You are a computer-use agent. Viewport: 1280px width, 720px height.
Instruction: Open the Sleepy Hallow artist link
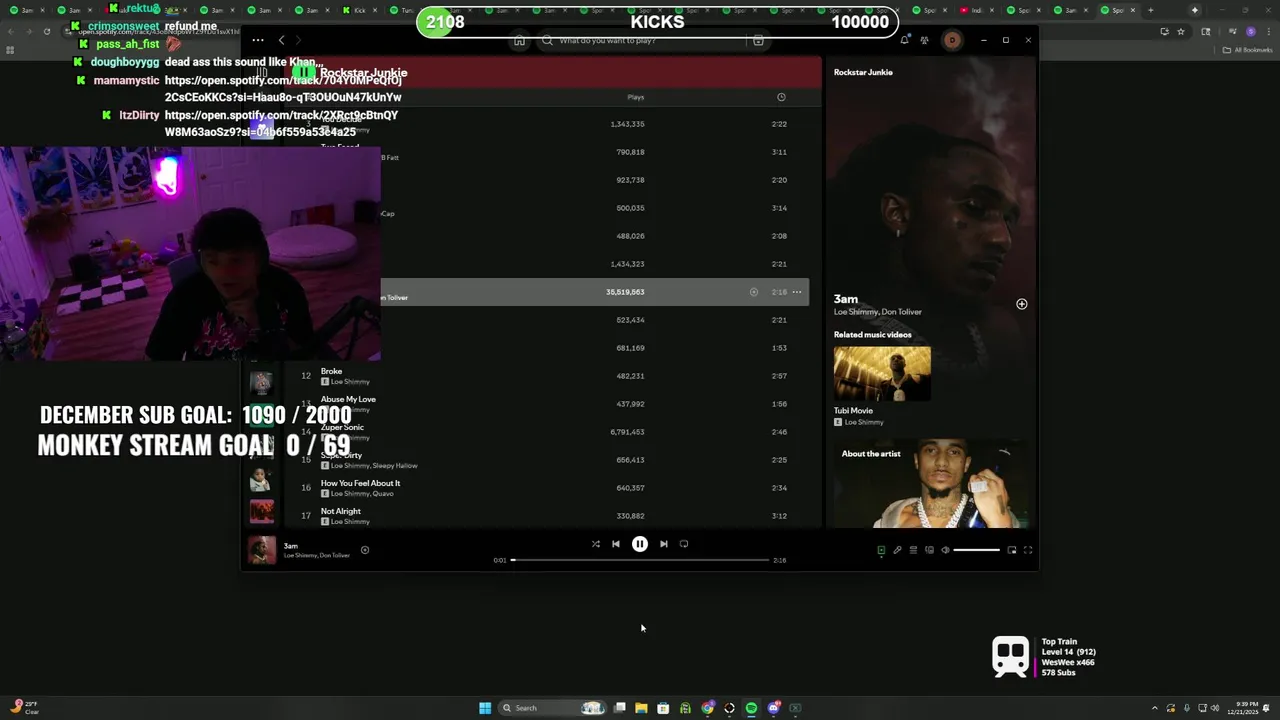pyautogui.click(x=395, y=466)
